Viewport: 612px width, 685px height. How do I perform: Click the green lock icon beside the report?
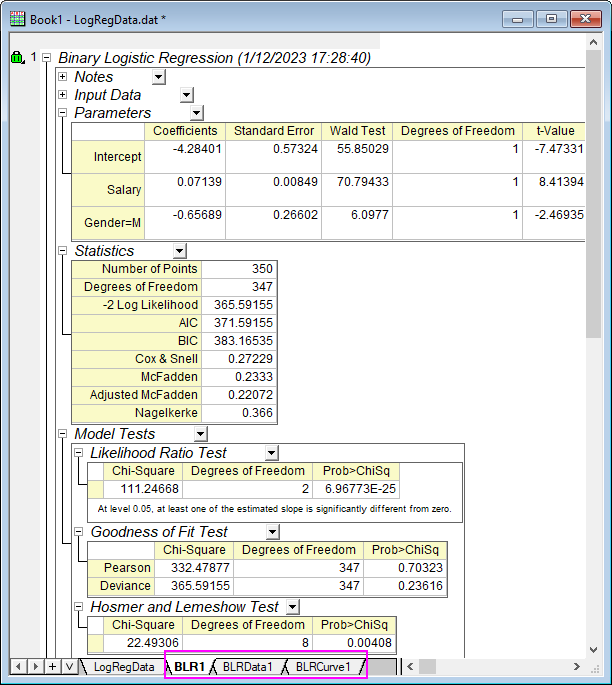point(17,57)
